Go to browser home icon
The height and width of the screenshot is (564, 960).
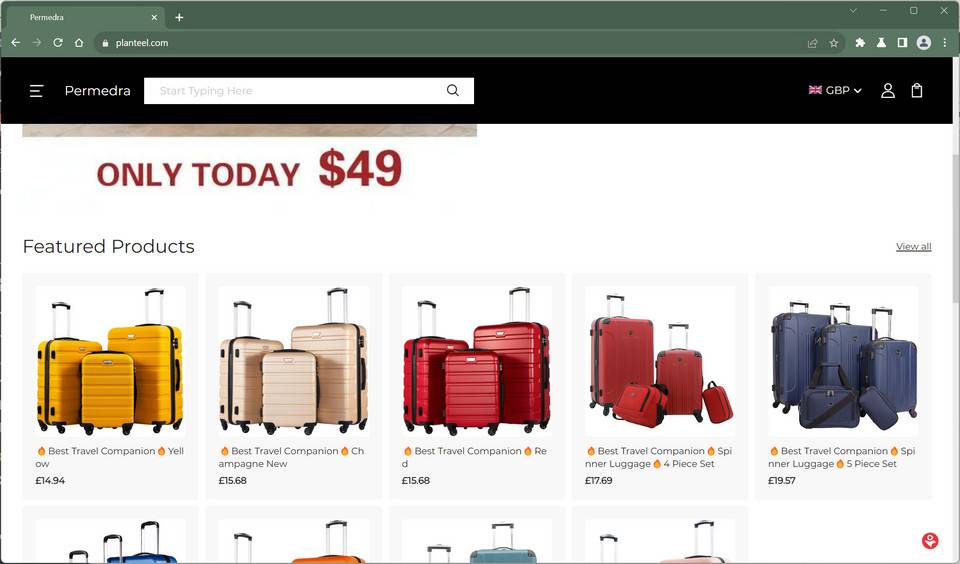pos(79,43)
